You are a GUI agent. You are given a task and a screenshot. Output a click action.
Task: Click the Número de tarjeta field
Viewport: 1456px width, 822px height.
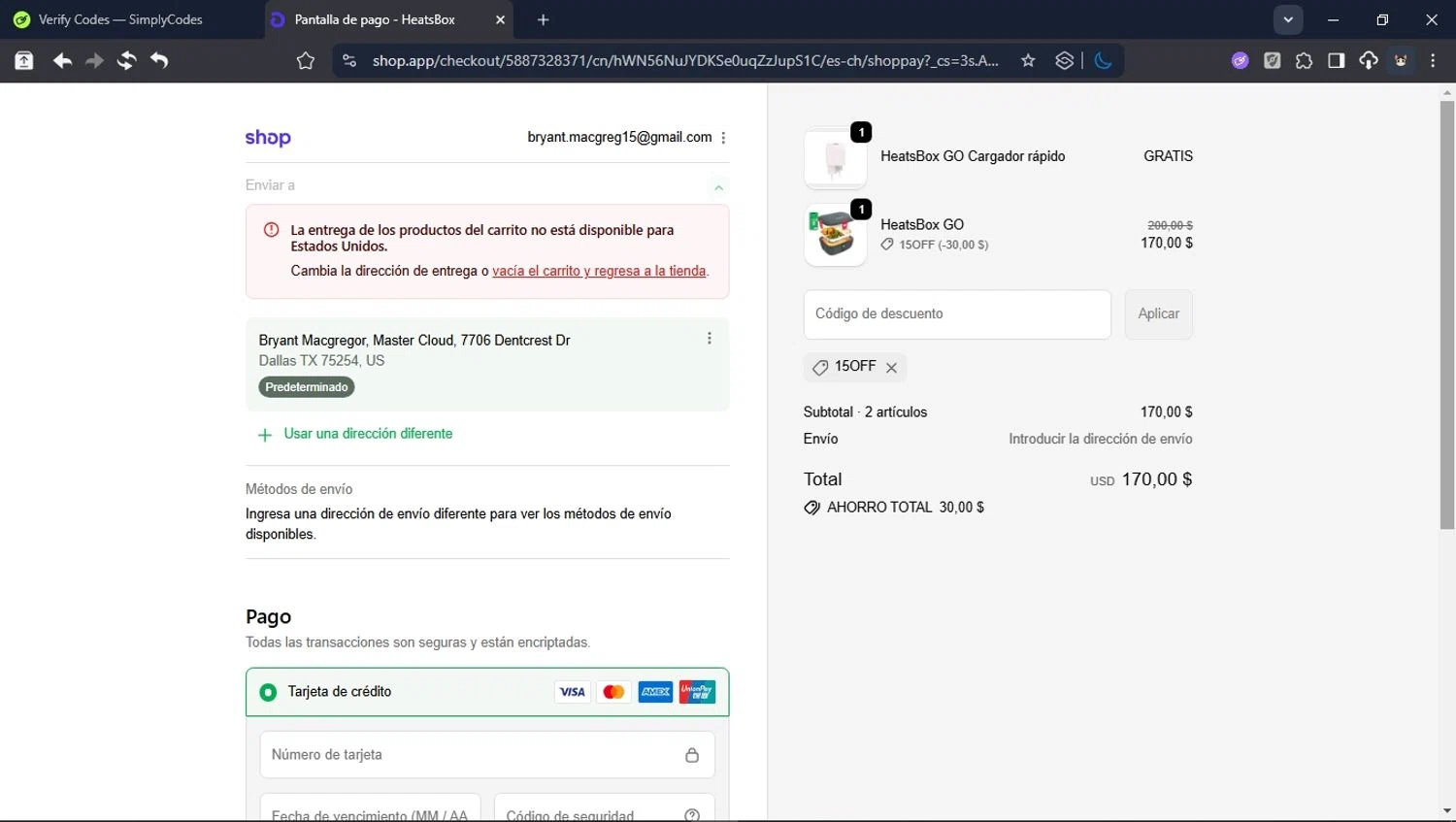pos(487,755)
